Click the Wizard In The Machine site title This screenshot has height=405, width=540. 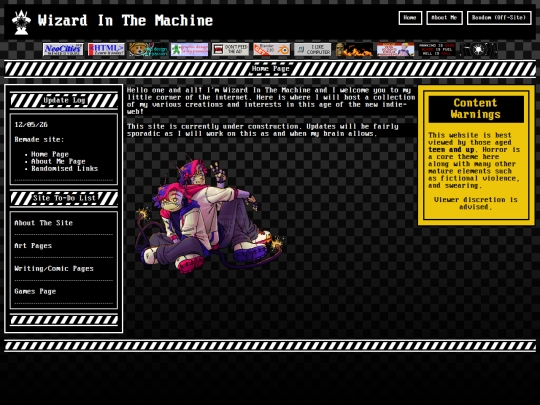[x=125, y=21]
